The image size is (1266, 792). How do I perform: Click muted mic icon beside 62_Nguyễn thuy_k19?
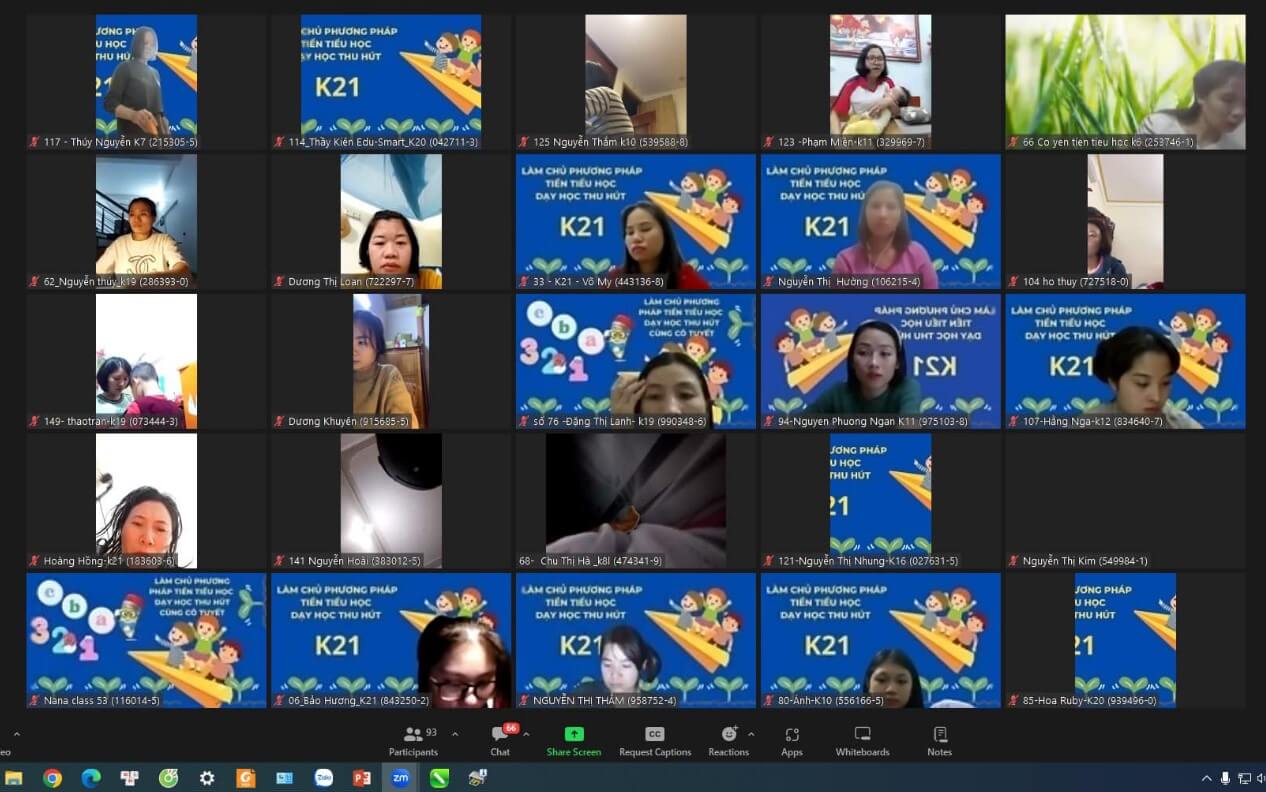pyautogui.click(x=34, y=282)
